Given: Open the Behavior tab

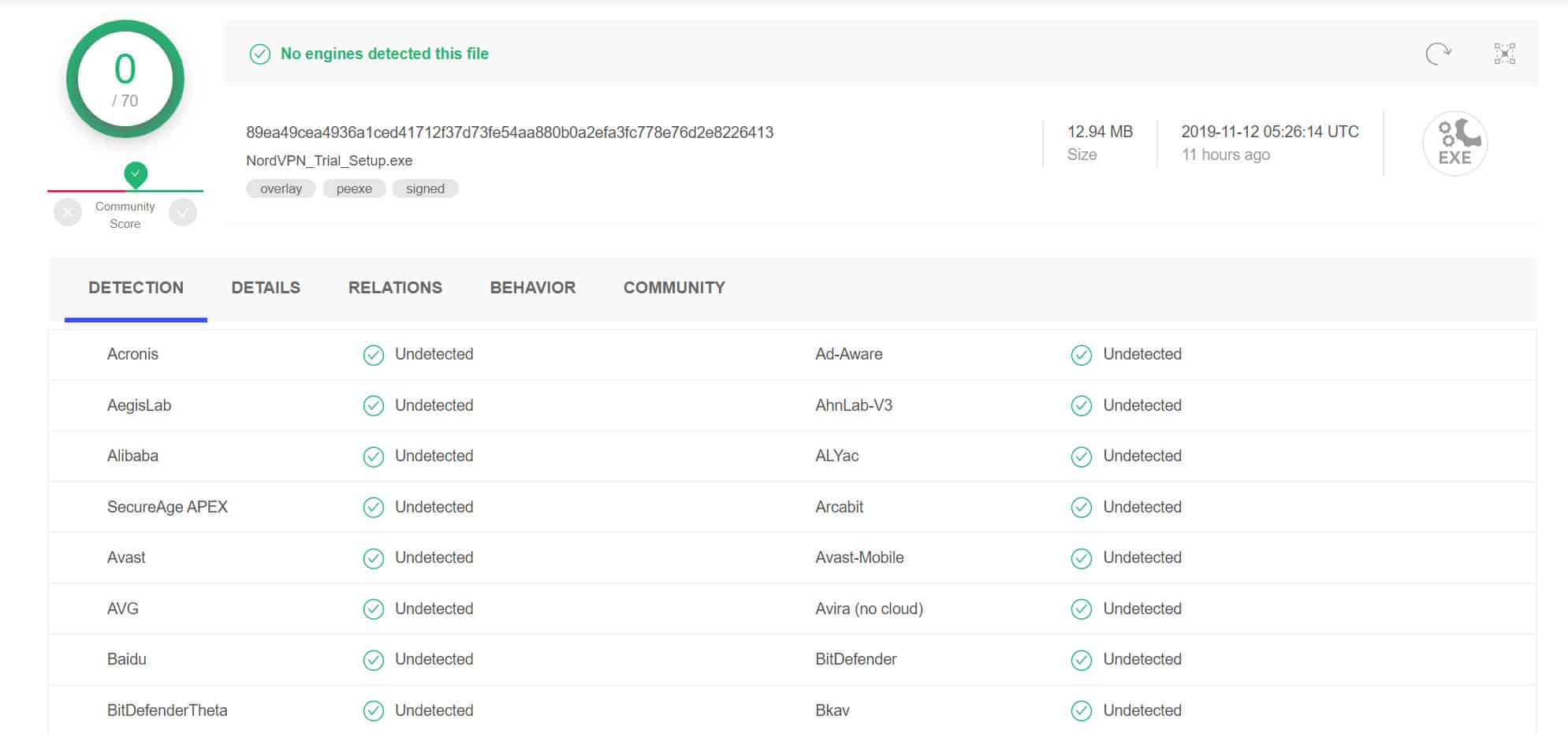Looking at the screenshot, I should tap(533, 288).
